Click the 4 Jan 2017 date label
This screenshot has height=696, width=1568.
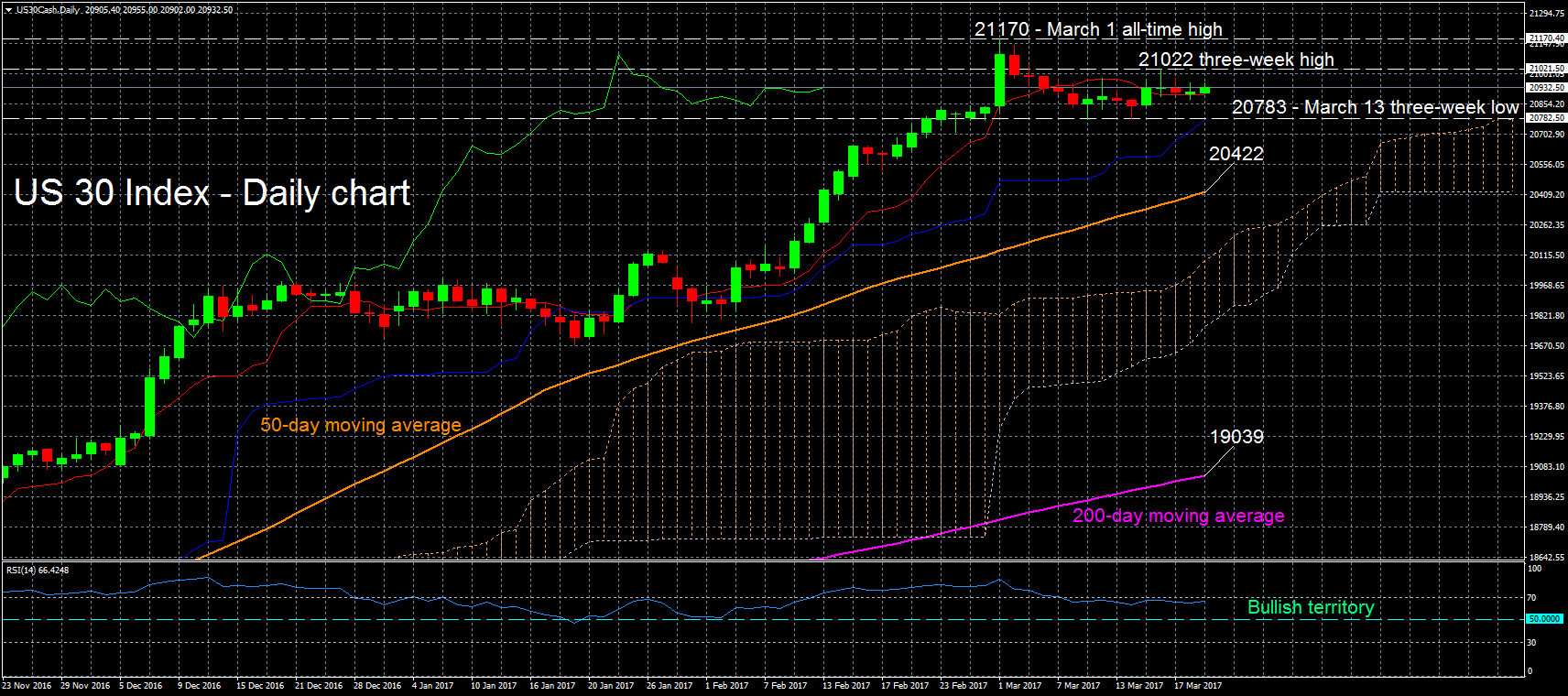(x=433, y=686)
